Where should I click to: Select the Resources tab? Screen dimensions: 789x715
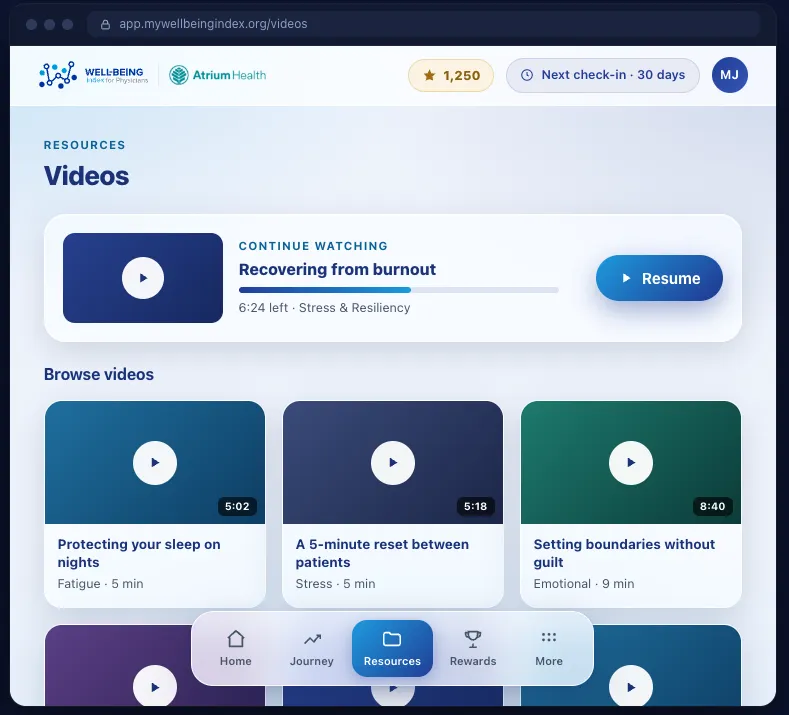[x=392, y=649]
